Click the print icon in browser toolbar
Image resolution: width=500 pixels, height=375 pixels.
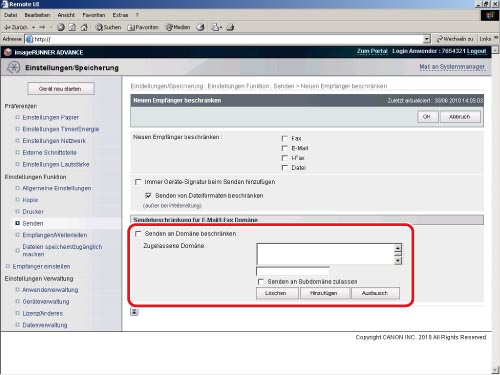tap(230, 27)
